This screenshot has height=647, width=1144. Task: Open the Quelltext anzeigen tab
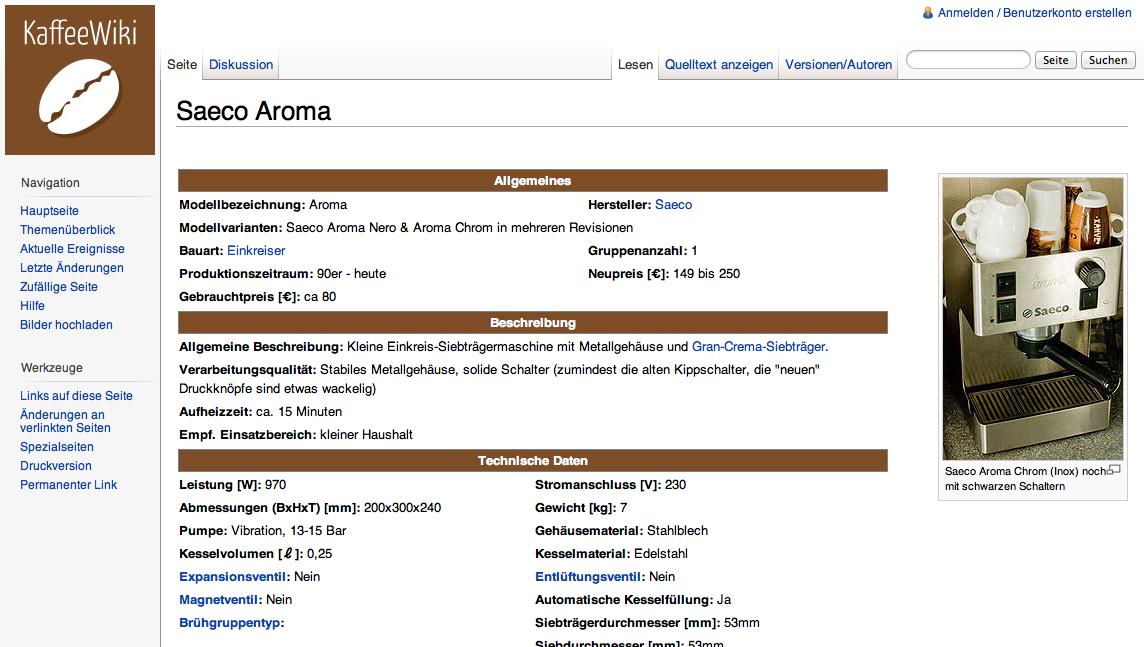[x=719, y=64]
